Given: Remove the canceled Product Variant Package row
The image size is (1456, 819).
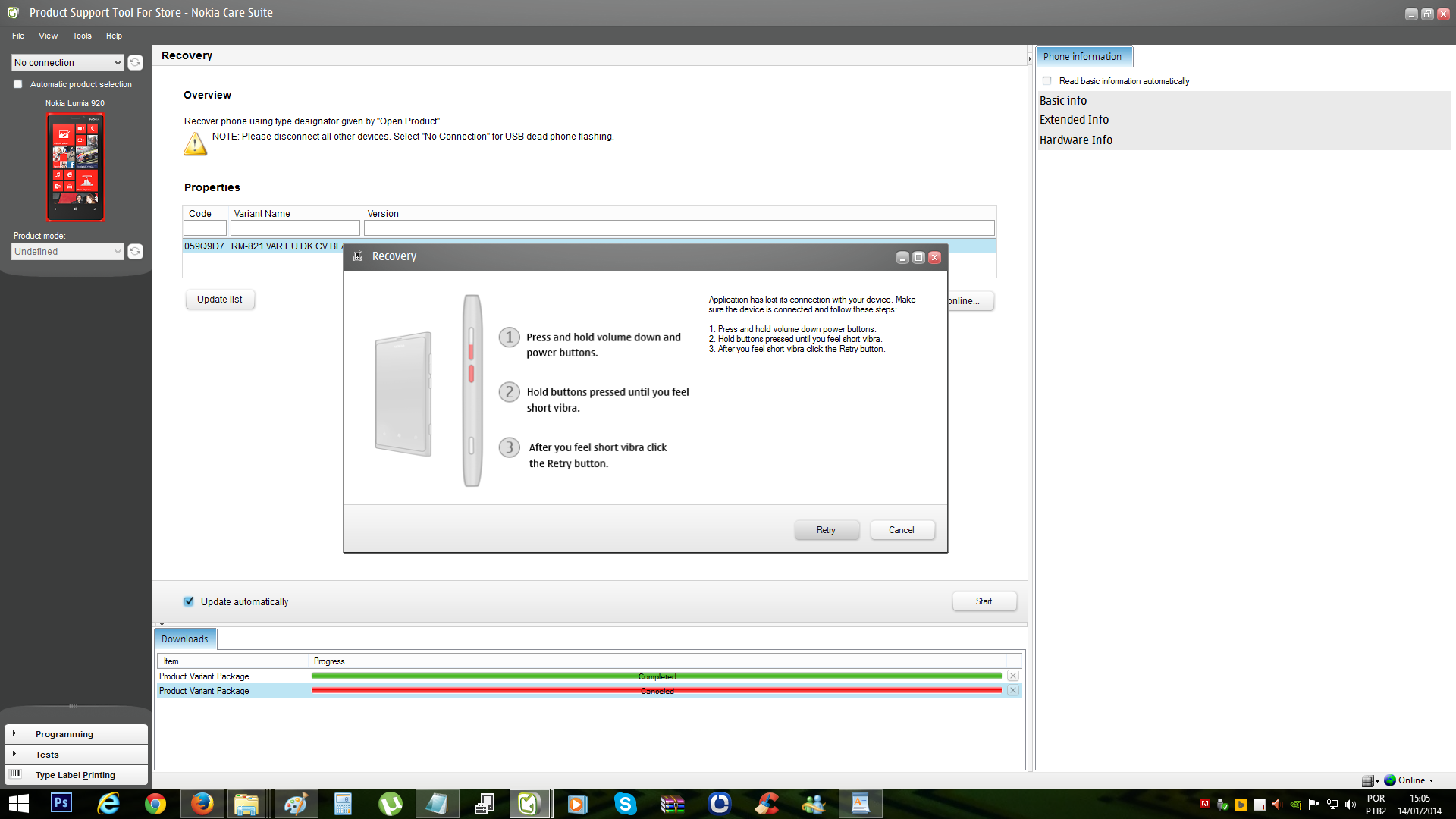Looking at the screenshot, I should [1012, 690].
